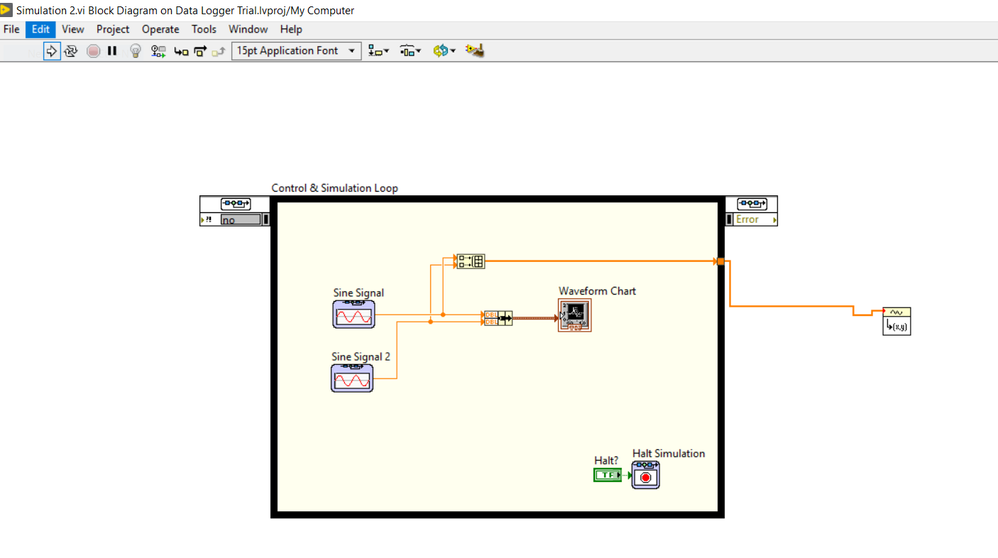Click the Run arrow button
Image resolution: width=998 pixels, height=558 pixels.
52,51
